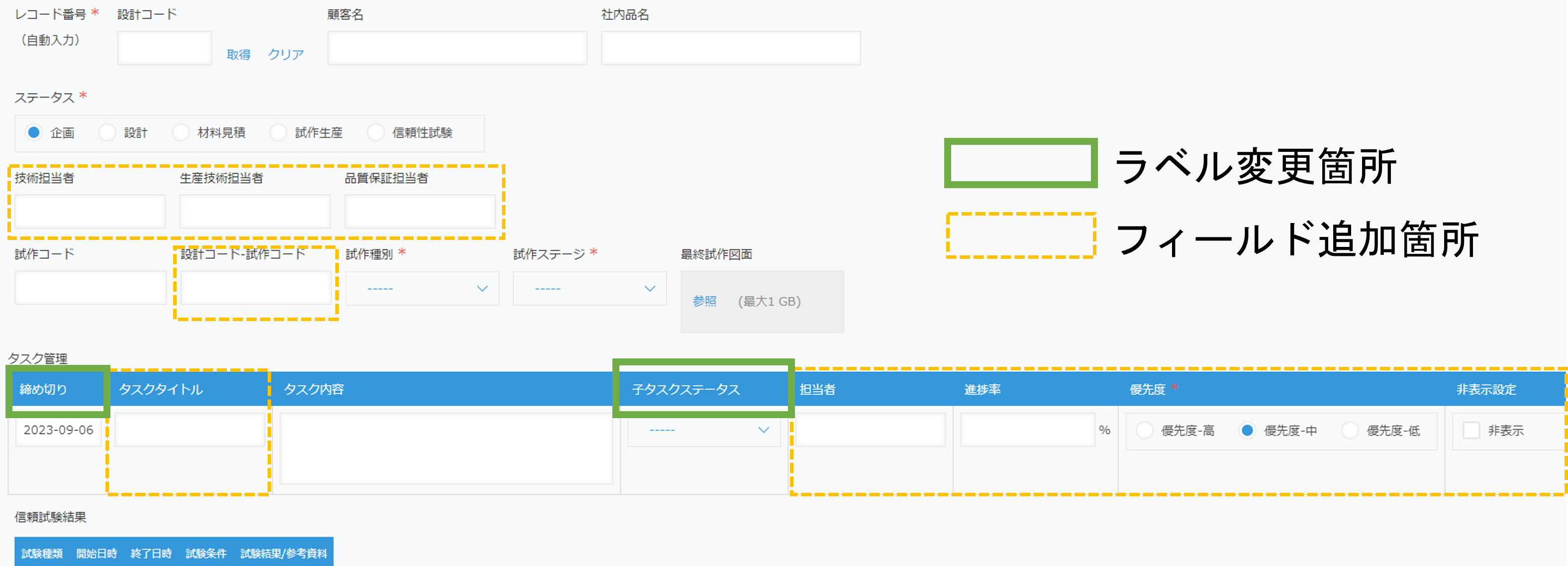Focus the 進捗率 percent input field
Screen dimensions: 1568x566
(x=1027, y=430)
